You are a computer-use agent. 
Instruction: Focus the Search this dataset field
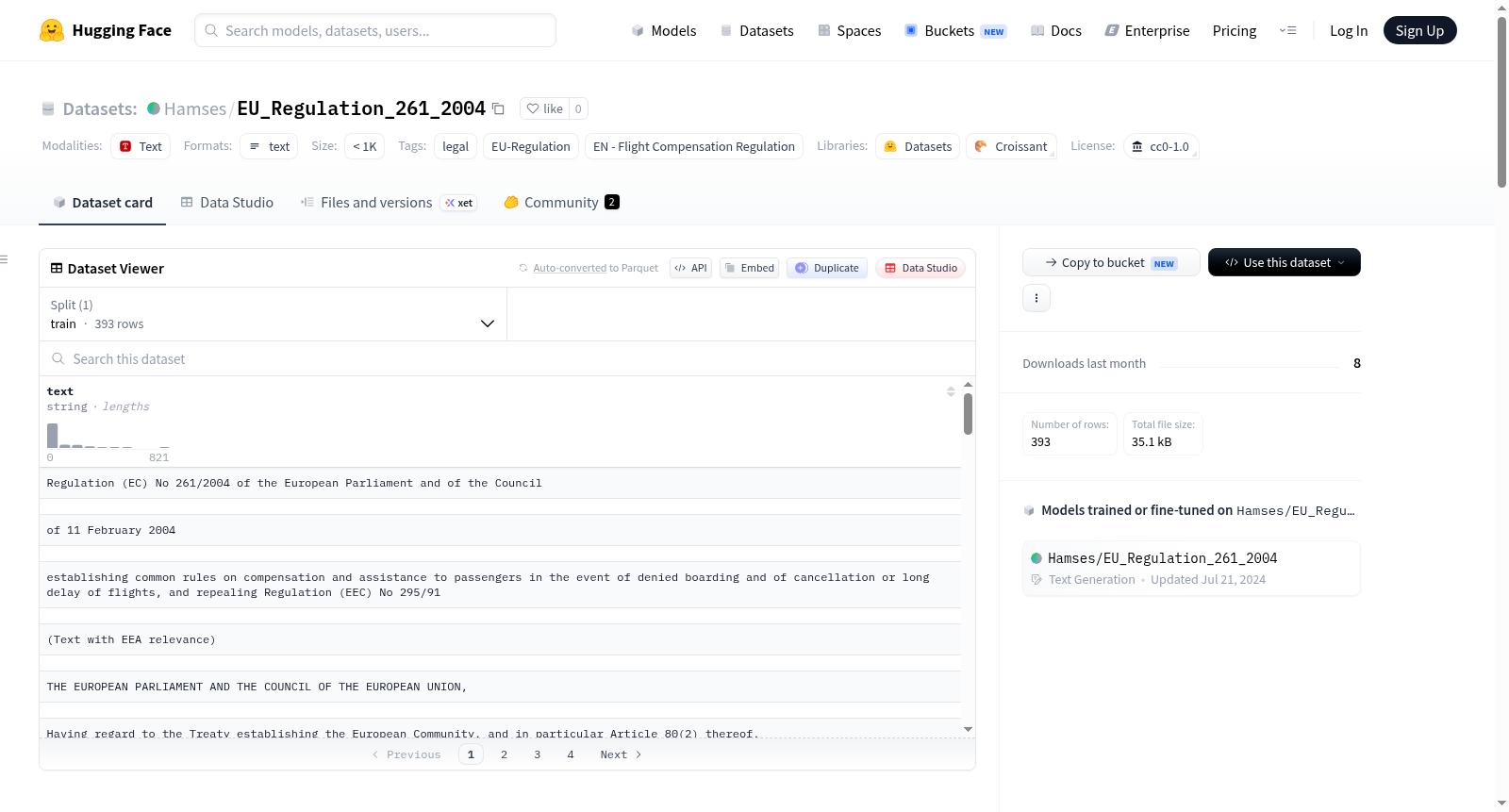(507, 358)
